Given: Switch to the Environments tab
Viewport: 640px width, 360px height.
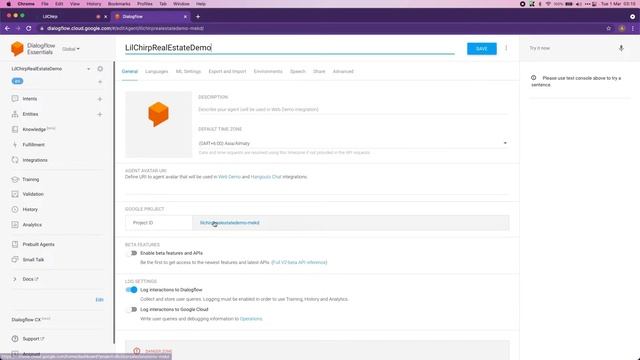Looking at the screenshot, I should point(268,71).
